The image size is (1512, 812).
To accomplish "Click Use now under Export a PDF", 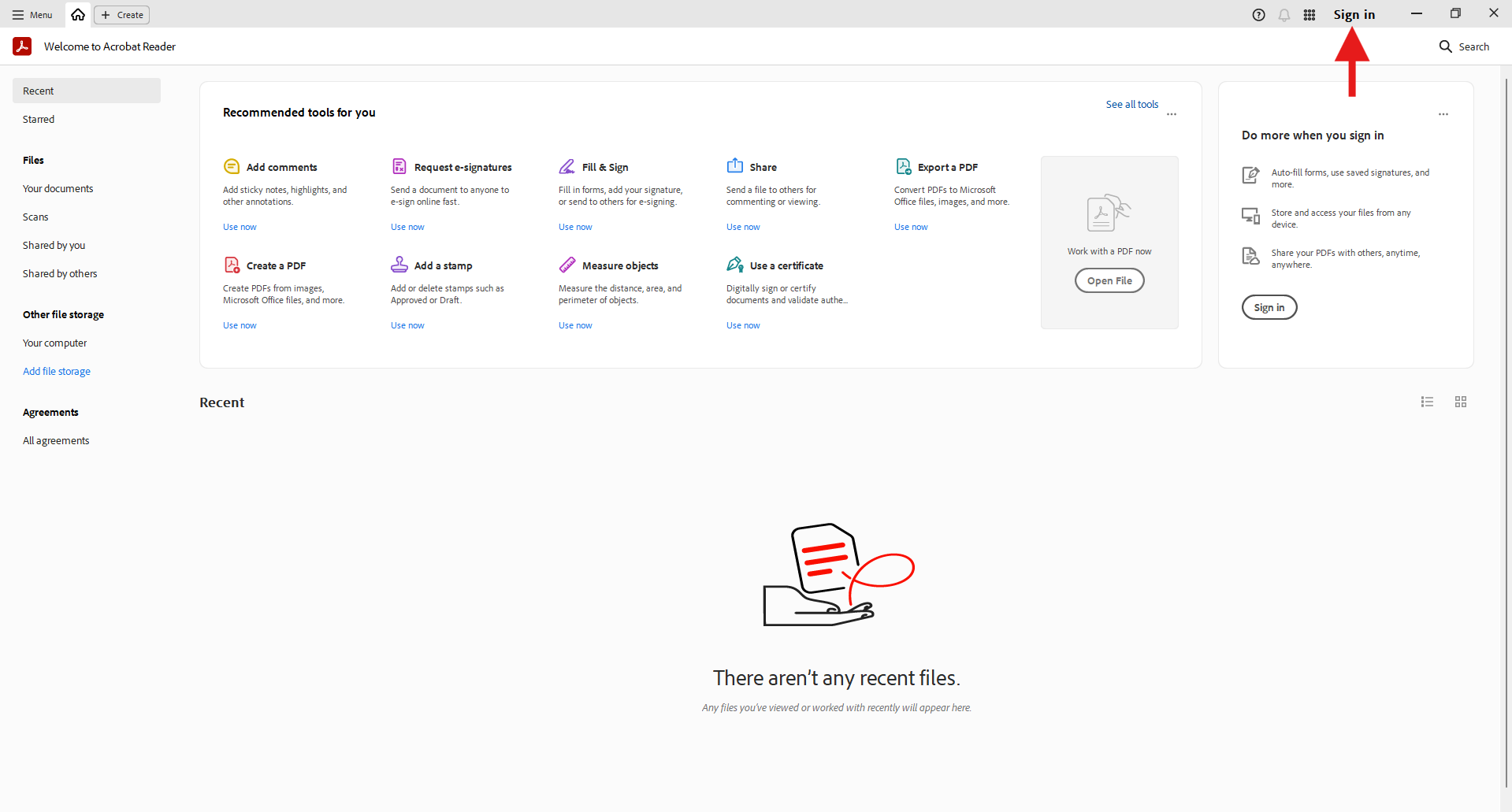I will click(x=911, y=227).
